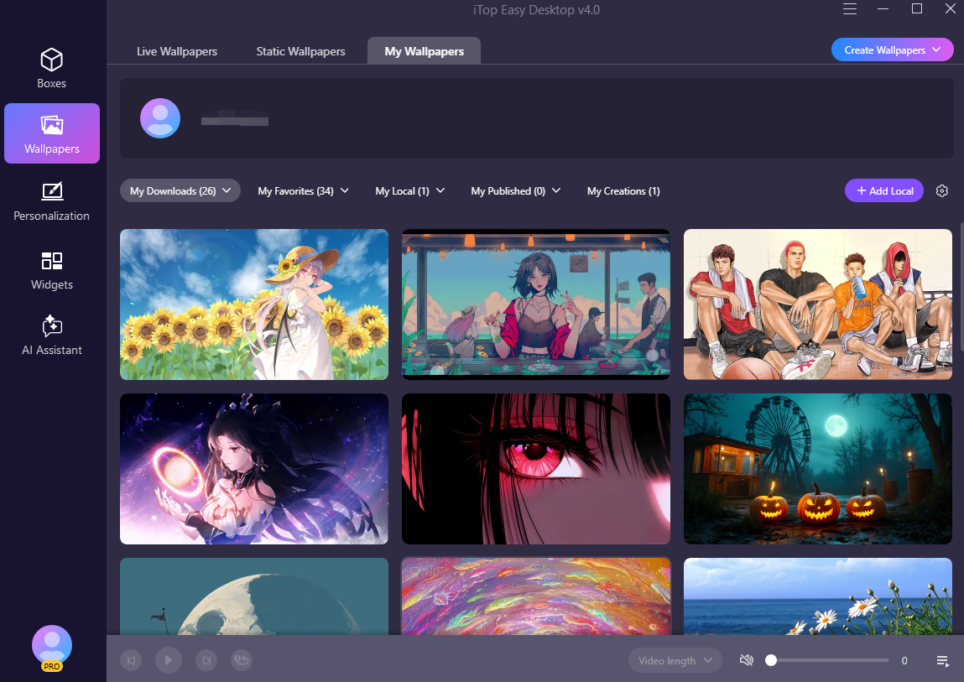This screenshot has width=964, height=682.
Task: Click the PRO account avatar
Action: pyautogui.click(x=52, y=648)
